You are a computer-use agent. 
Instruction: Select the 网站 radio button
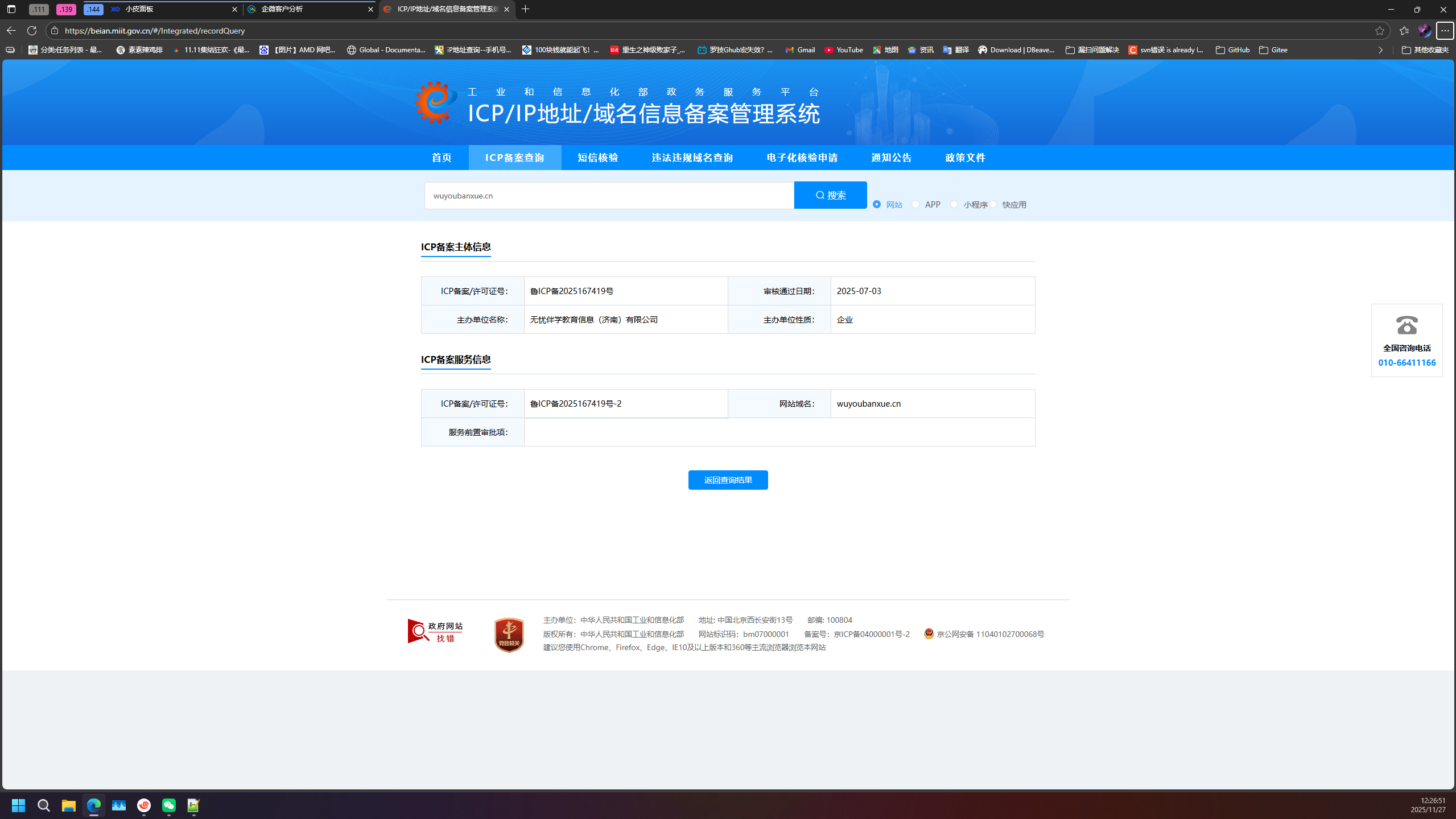[877, 204]
